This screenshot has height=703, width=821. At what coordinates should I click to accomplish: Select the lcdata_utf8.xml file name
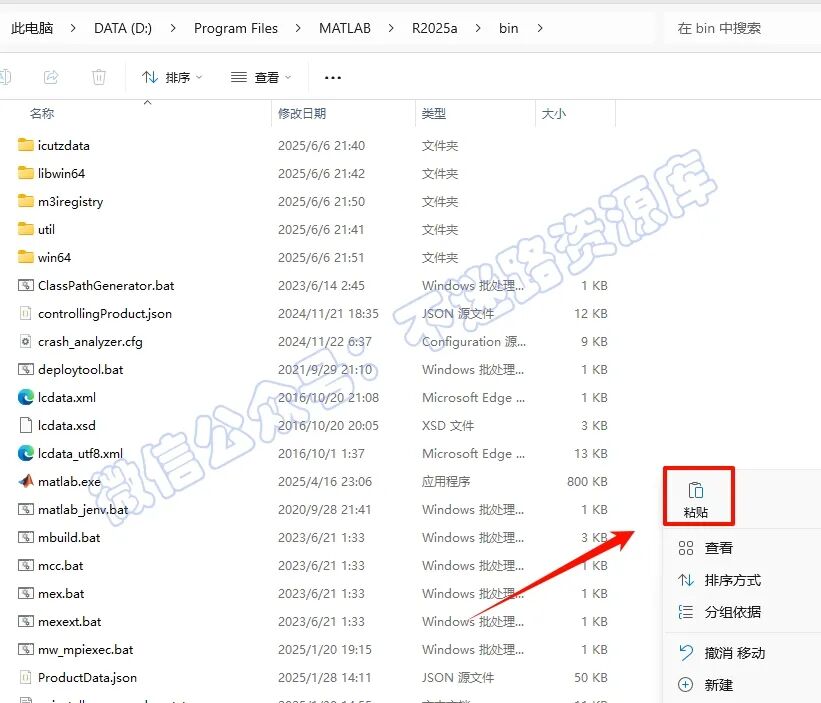(80, 453)
